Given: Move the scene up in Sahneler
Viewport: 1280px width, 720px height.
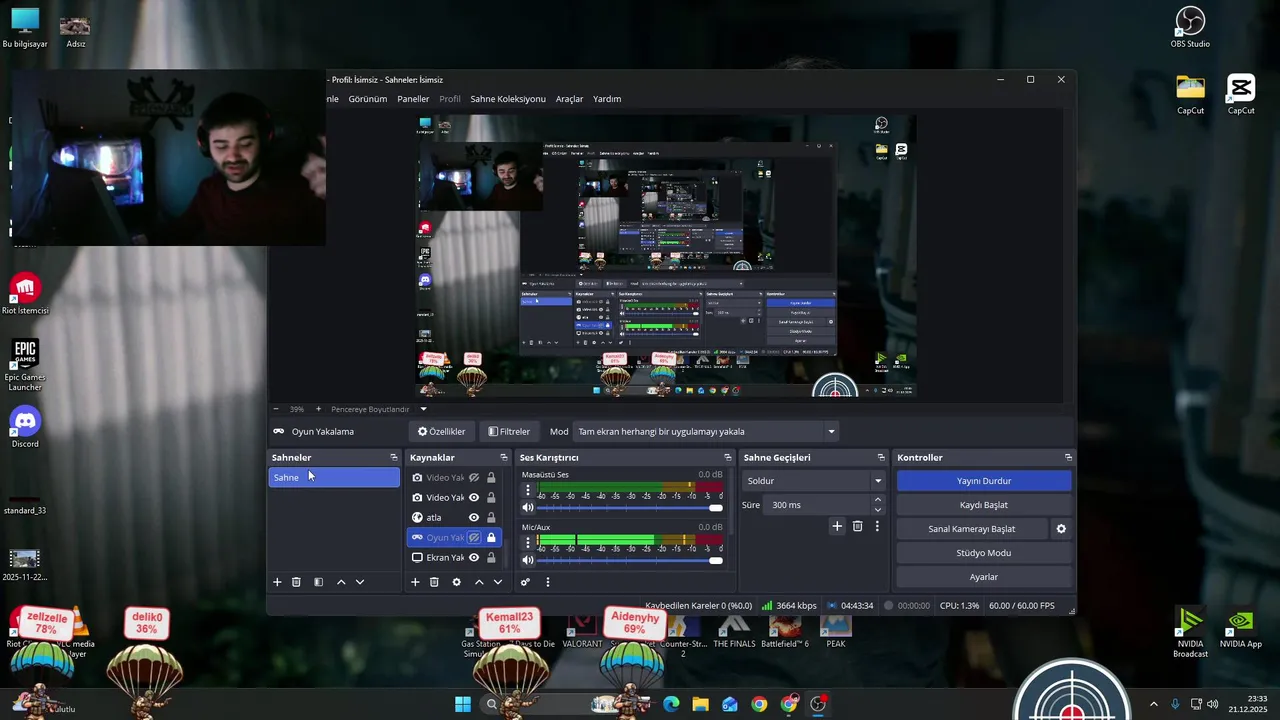Looking at the screenshot, I should pos(341,582).
